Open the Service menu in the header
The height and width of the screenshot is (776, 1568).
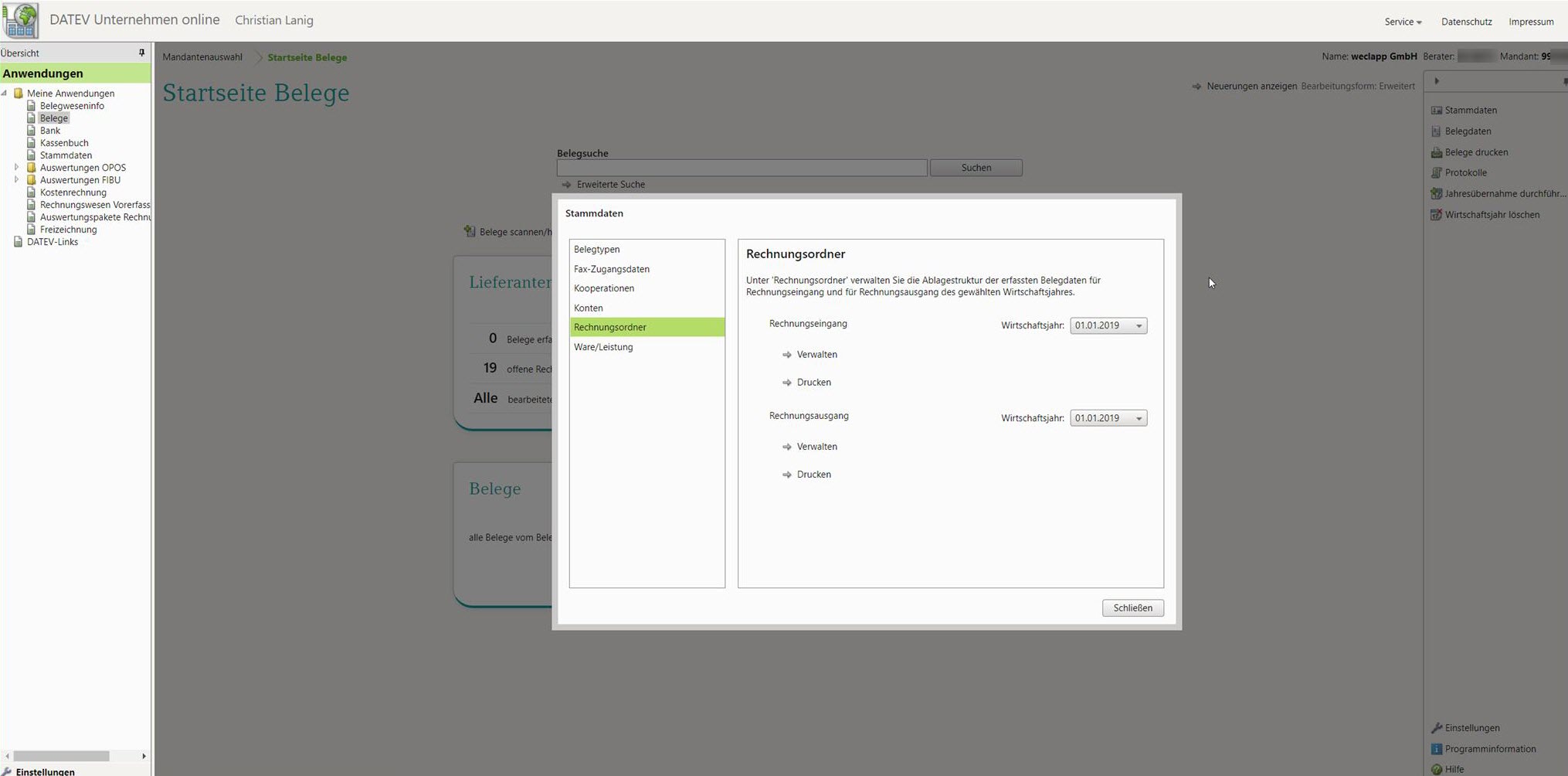(x=1402, y=22)
